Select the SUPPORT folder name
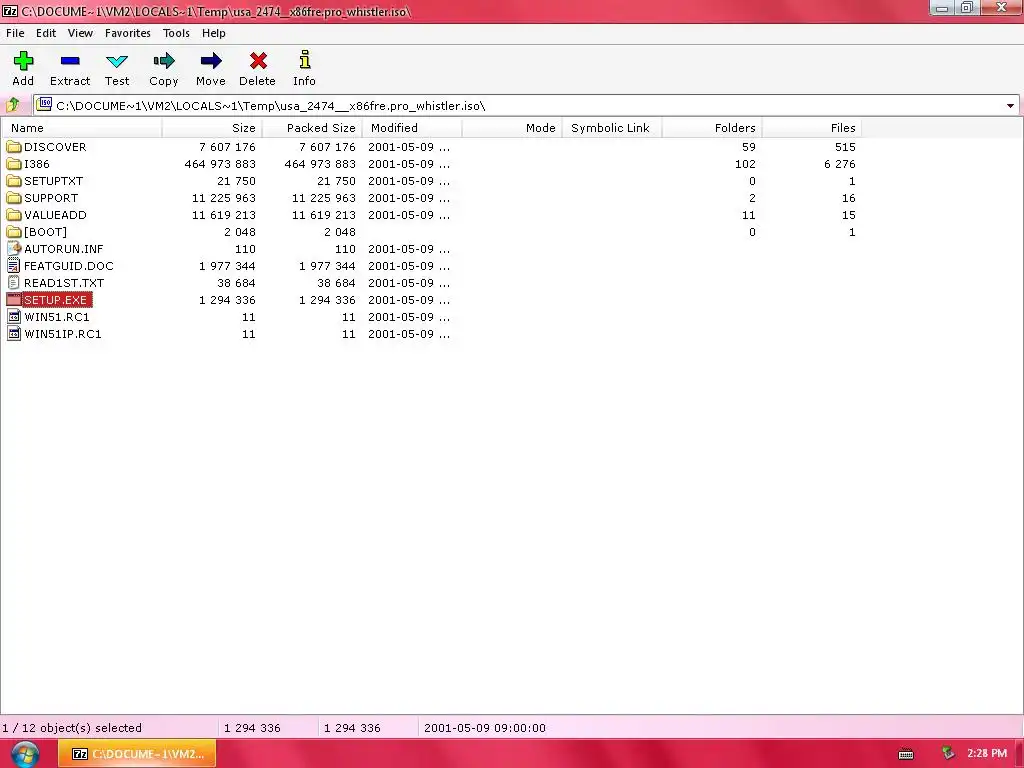Screen dimensions: 1024x768 (51, 198)
